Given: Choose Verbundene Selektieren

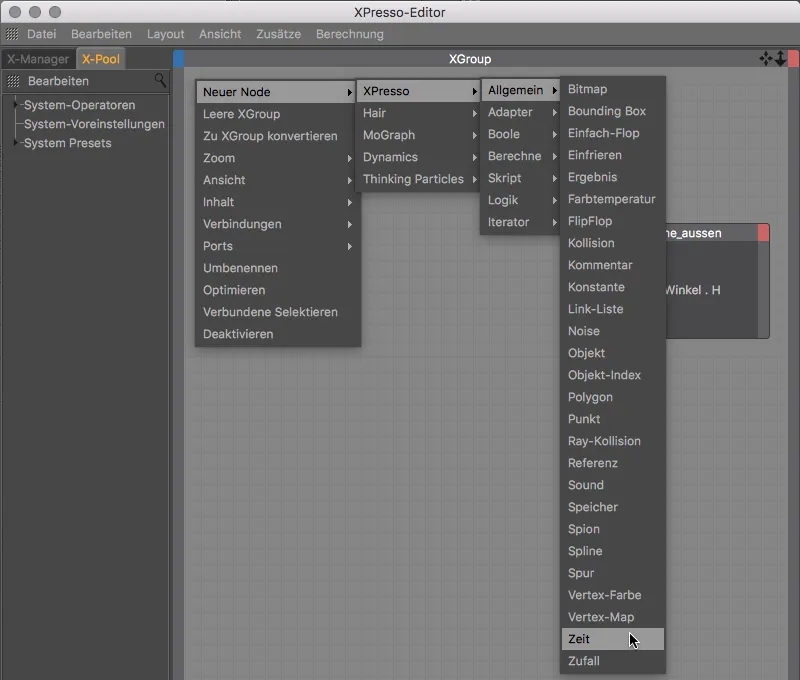Looking at the screenshot, I should 277,312.
